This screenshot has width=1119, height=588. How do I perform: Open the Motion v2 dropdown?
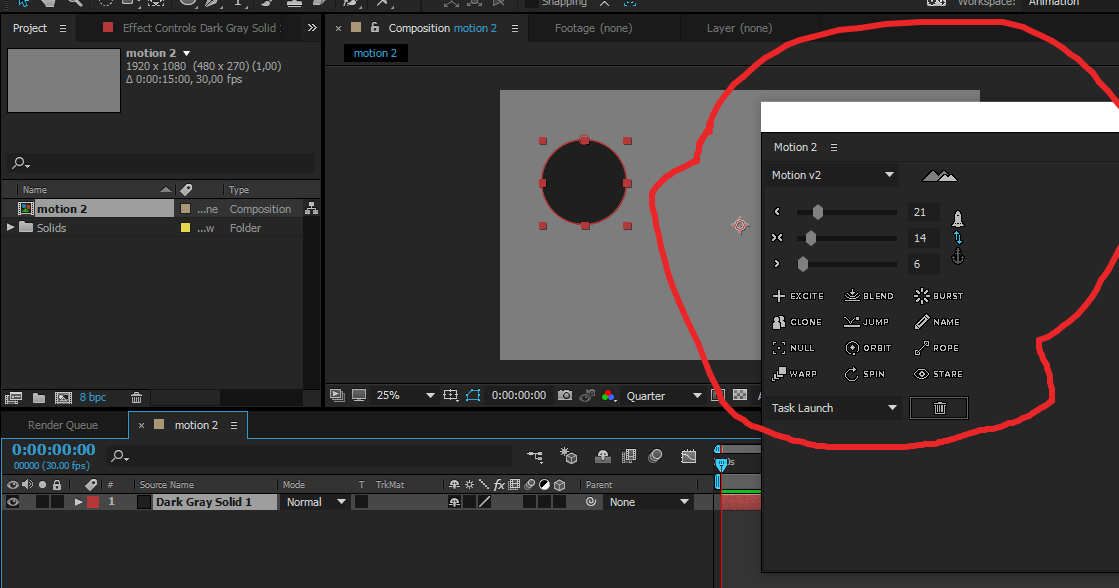pyautogui.click(x=832, y=175)
